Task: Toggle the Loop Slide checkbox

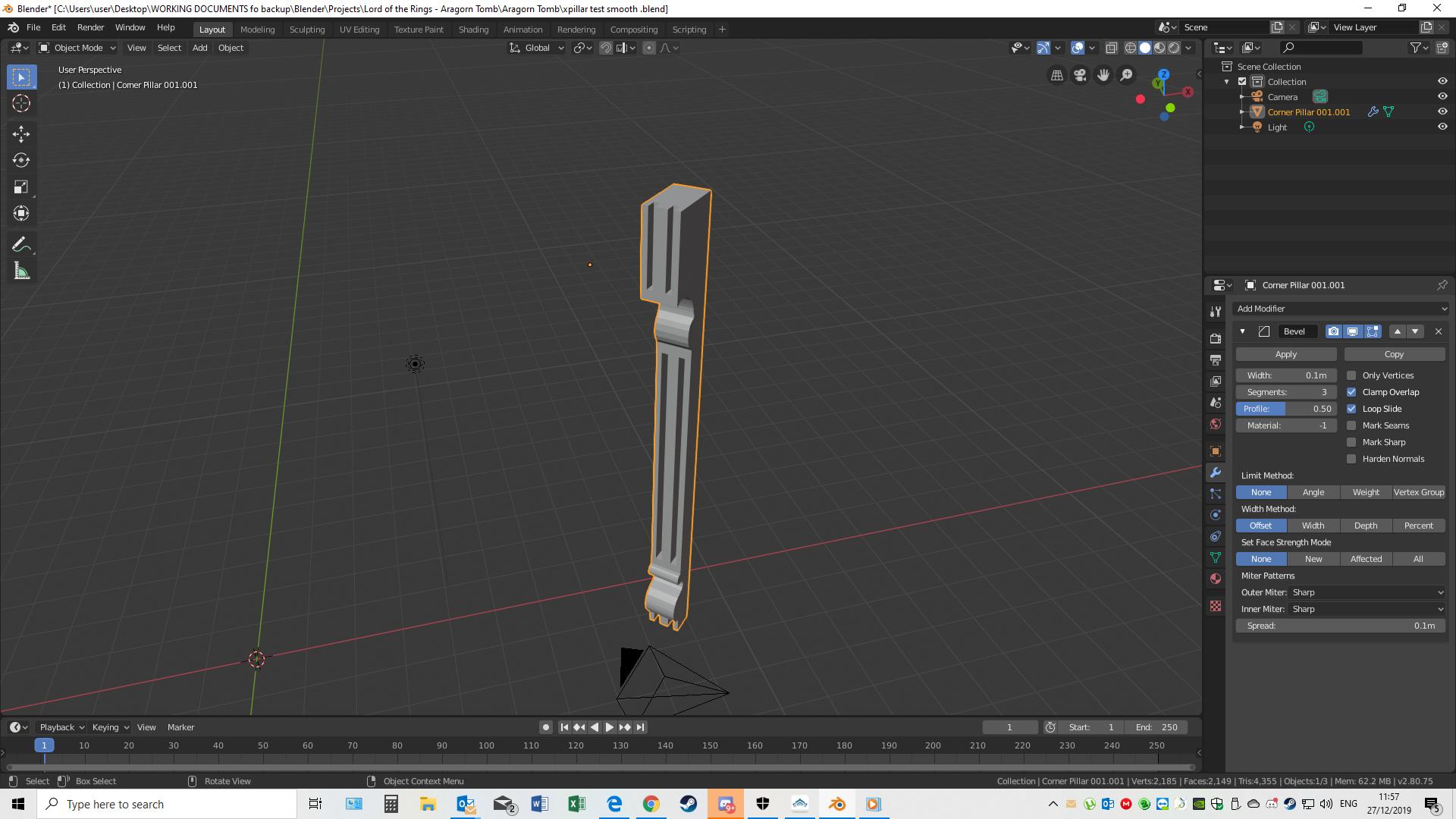Action: pyautogui.click(x=1352, y=408)
